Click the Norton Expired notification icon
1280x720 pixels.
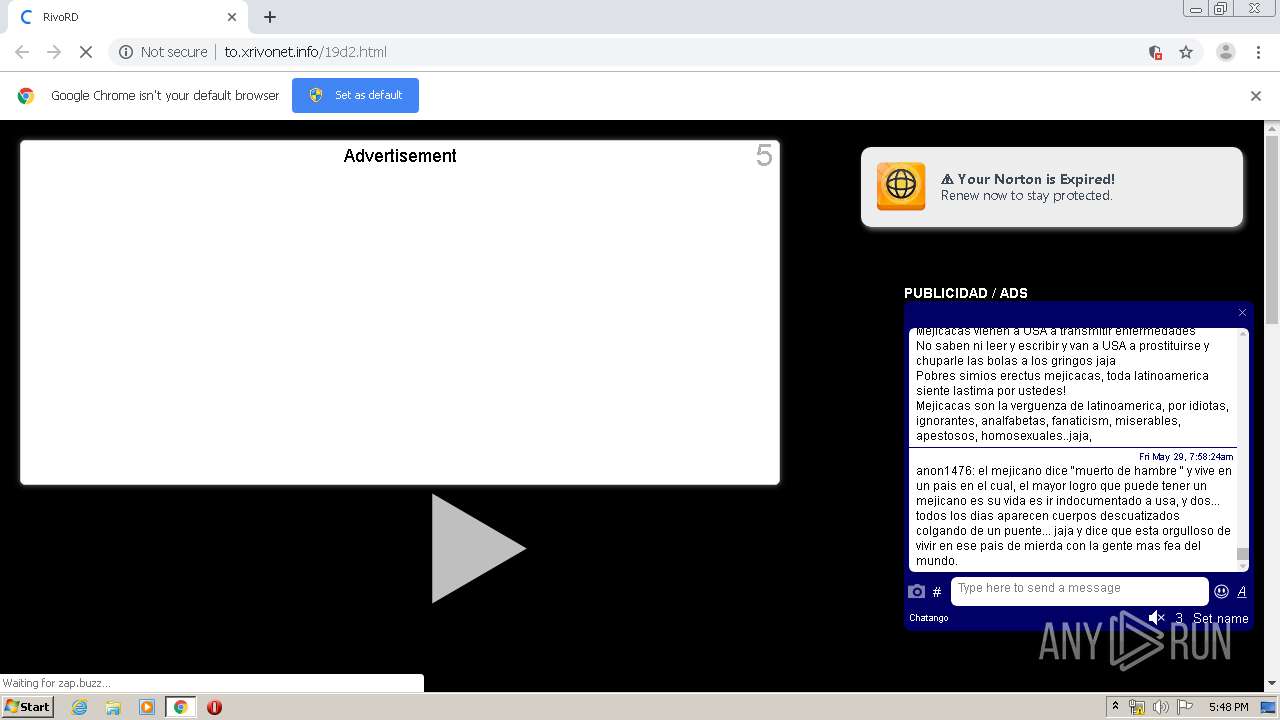[x=901, y=187]
